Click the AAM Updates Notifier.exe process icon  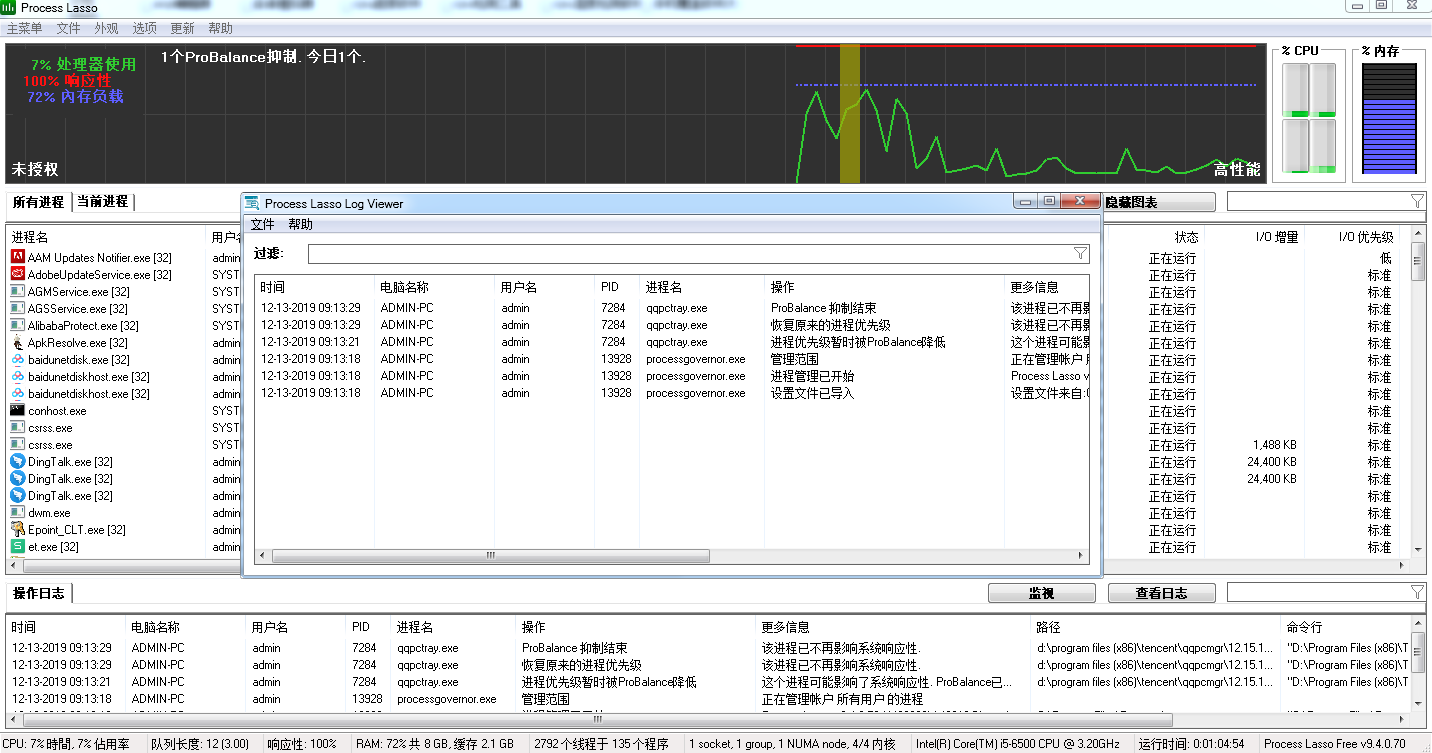pos(18,258)
